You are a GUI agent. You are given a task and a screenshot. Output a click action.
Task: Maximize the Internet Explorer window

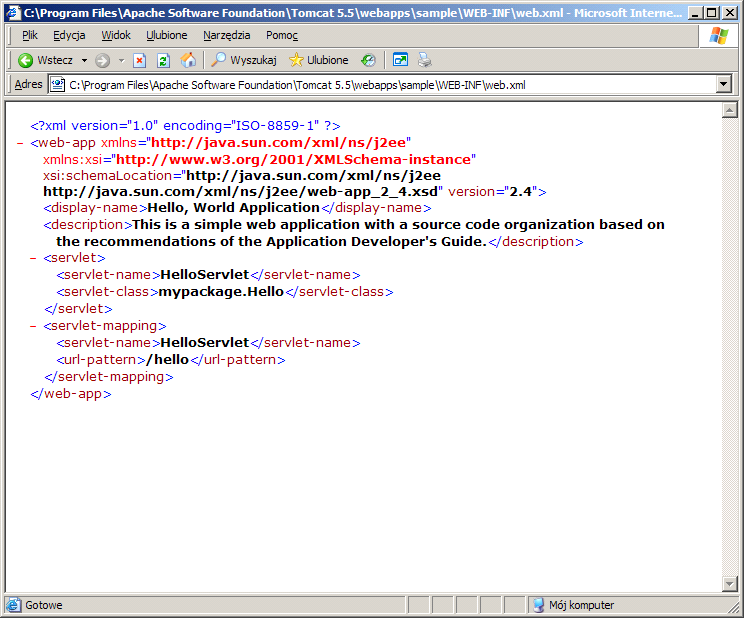point(711,13)
